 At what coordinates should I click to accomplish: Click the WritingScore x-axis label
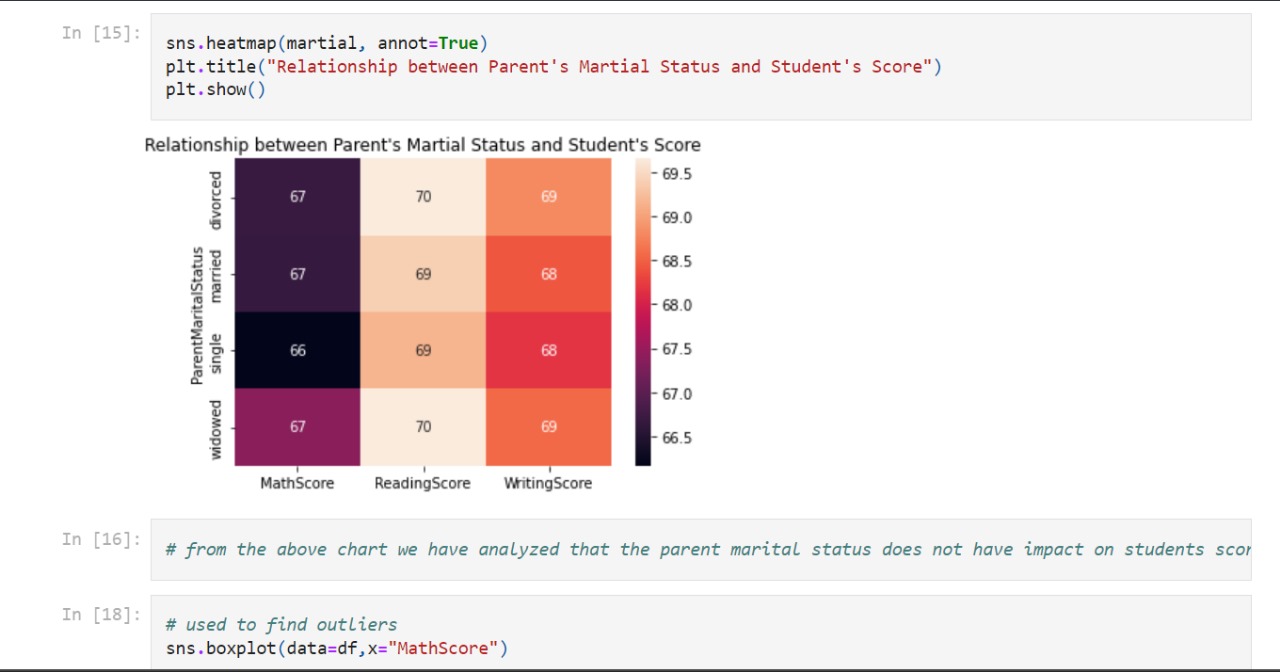coord(548,483)
